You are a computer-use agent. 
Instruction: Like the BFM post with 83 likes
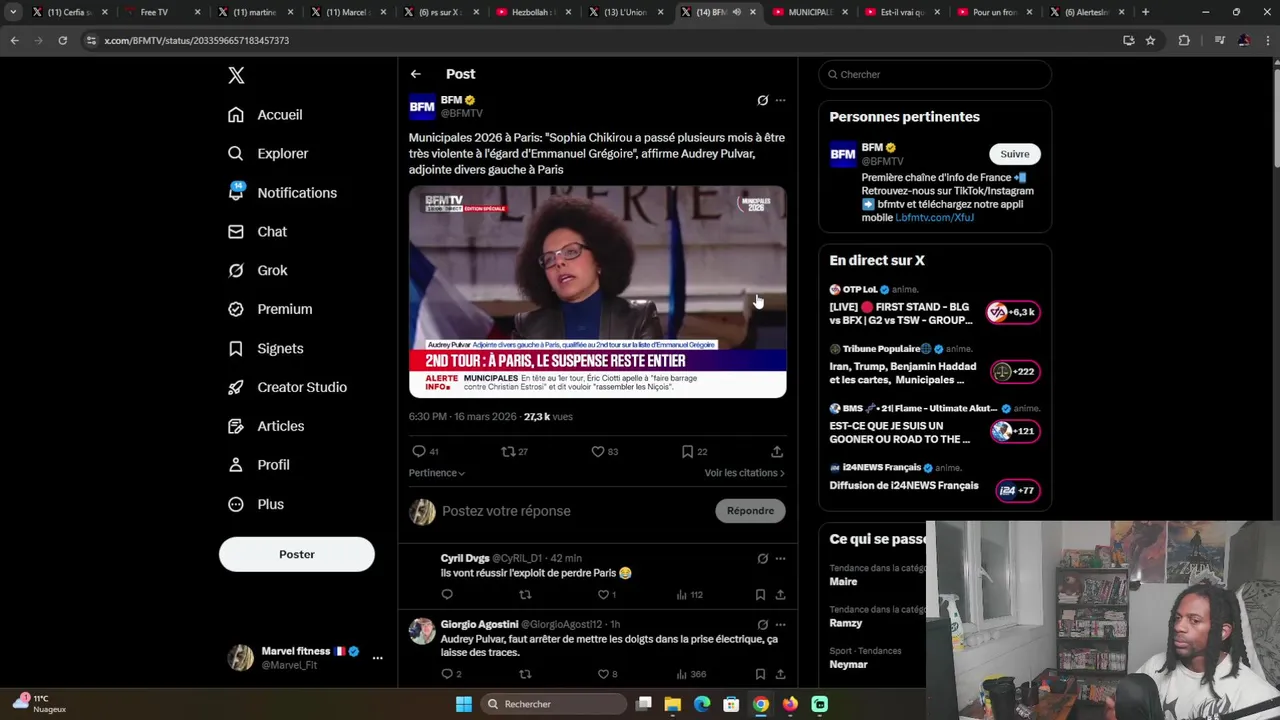(x=598, y=452)
